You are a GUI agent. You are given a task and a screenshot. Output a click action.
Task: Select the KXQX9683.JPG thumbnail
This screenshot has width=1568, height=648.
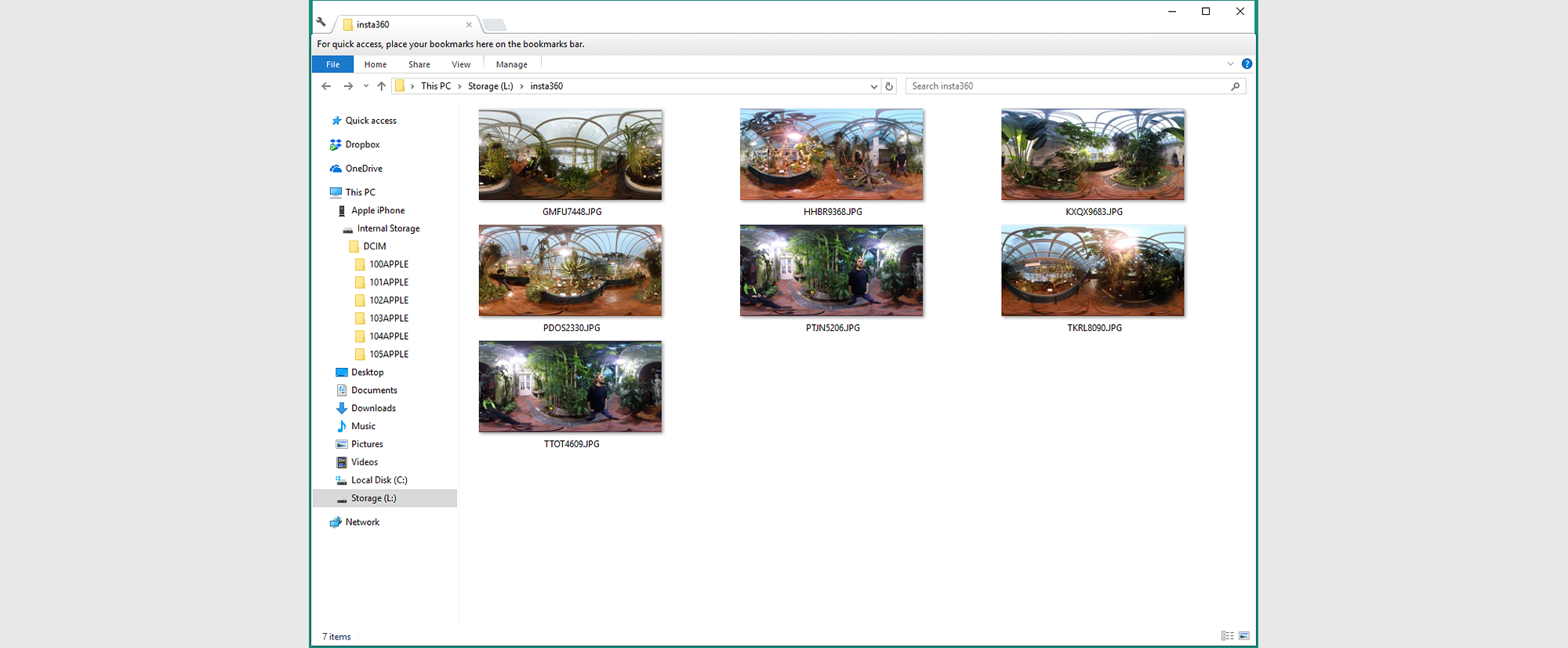point(1093,155)
